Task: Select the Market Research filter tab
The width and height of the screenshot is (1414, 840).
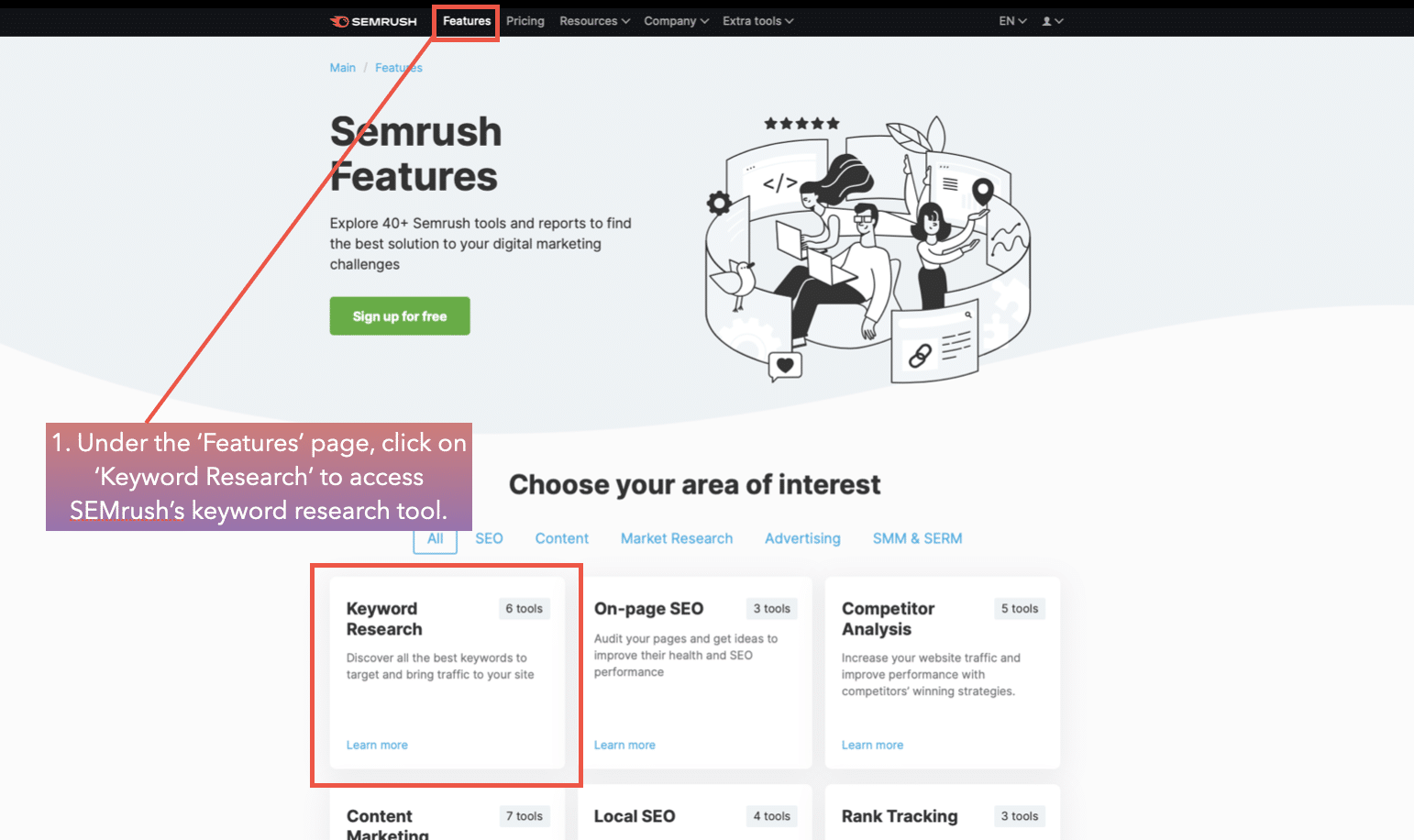Action: [677, 538]
